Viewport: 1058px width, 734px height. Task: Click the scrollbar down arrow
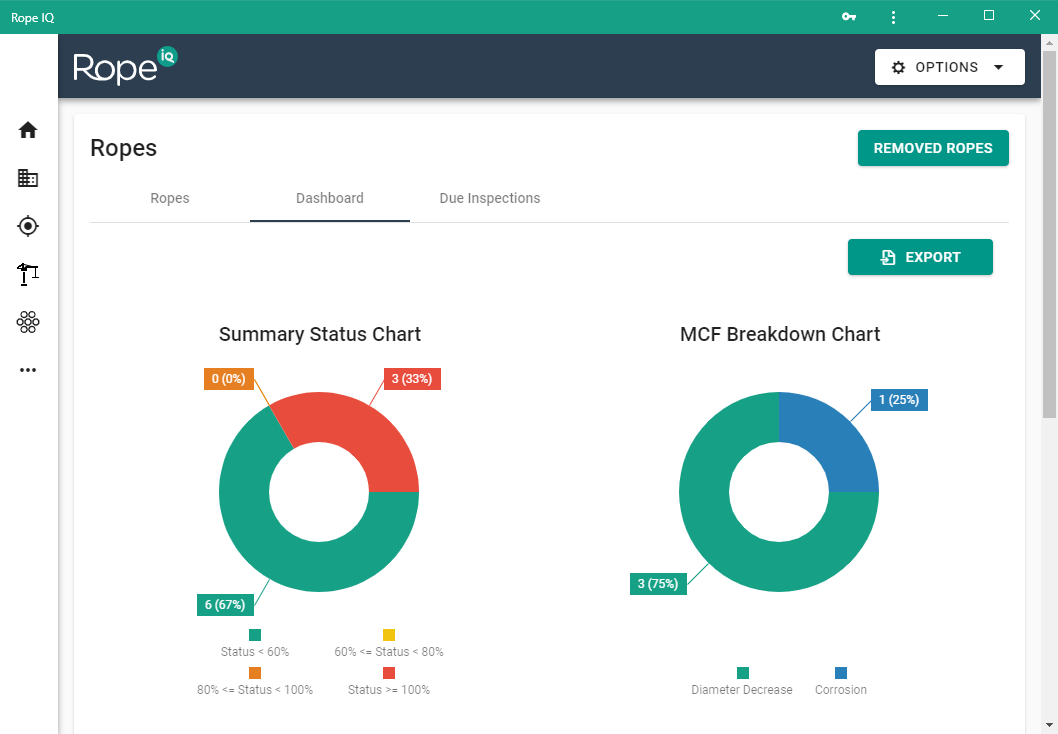coord(1049,727)
